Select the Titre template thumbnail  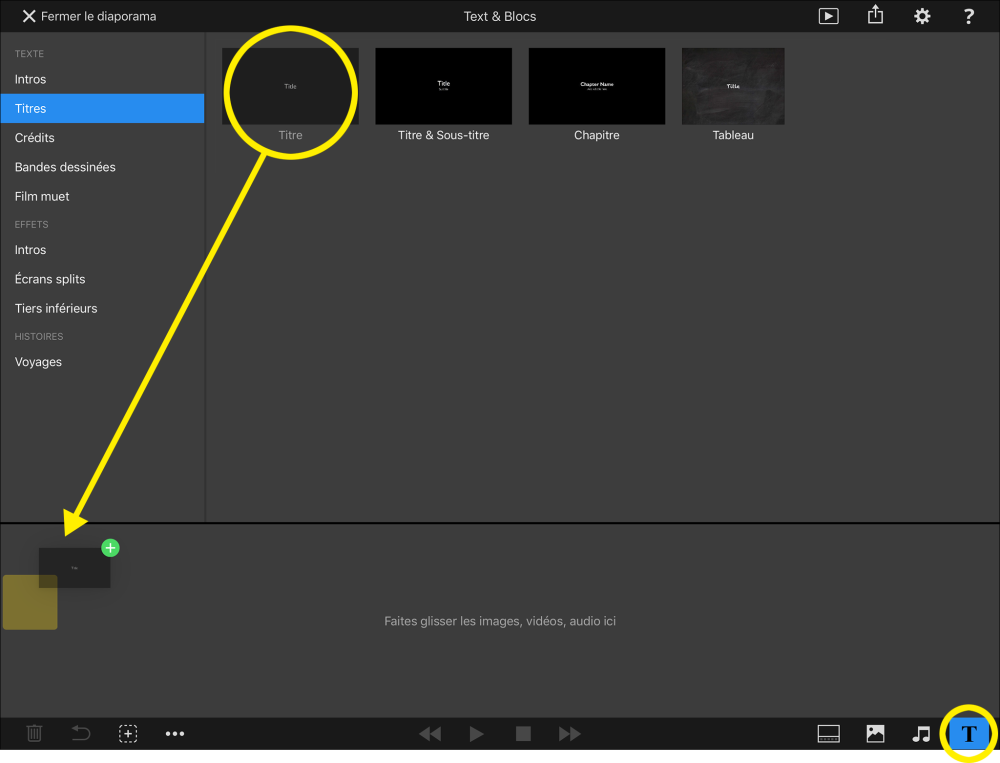tap(290, 86)
